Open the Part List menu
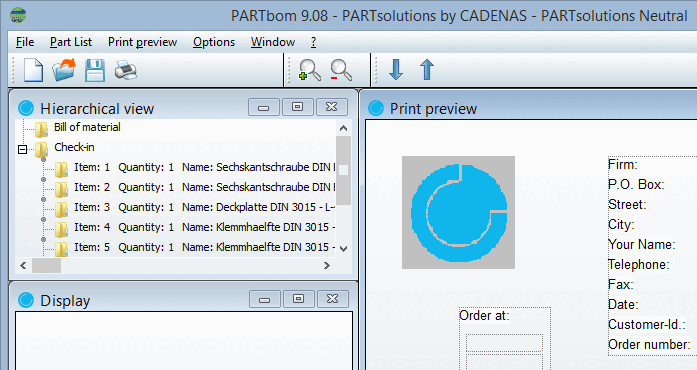This screenshot has width=697, height=370. coord(71,42)
